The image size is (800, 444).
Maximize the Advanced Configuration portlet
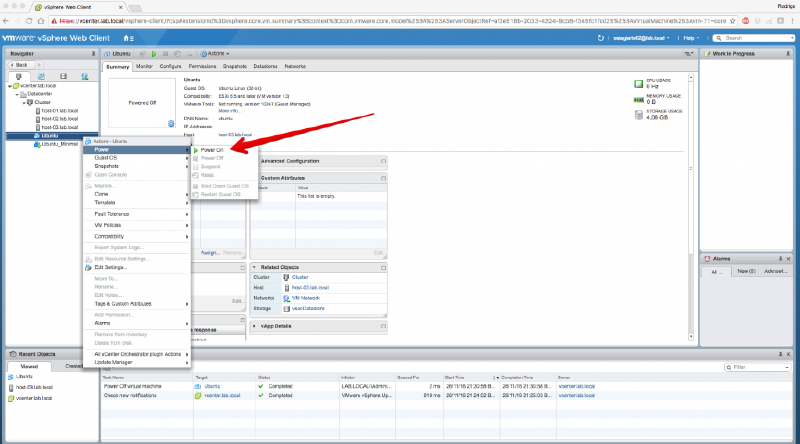[x=383, y=161]
